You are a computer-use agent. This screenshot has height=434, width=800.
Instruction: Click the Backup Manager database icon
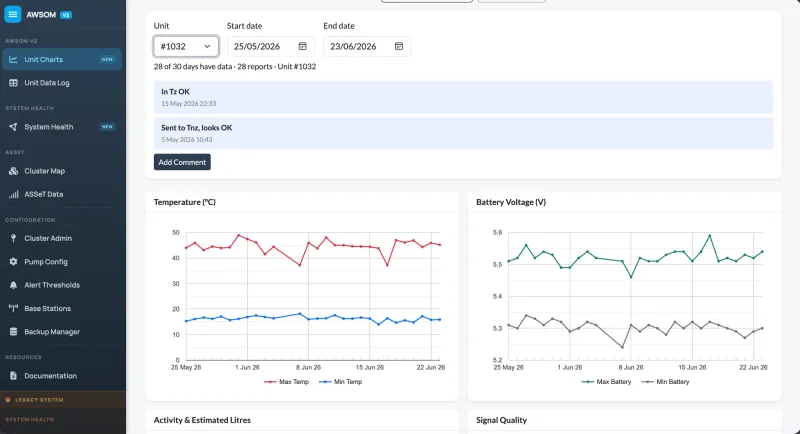click(x=13, y=331)
